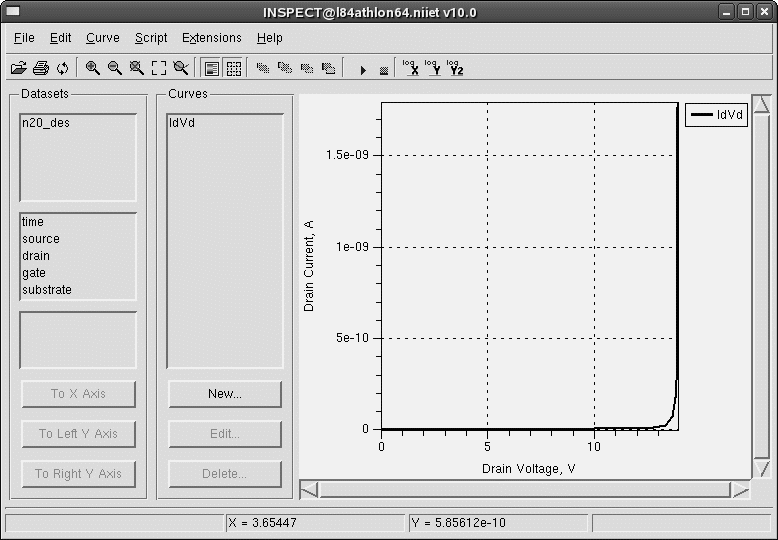This screenshot has width=778, height=540.
Task: Click the full-extent selection box icon
Action: point(159,68)
